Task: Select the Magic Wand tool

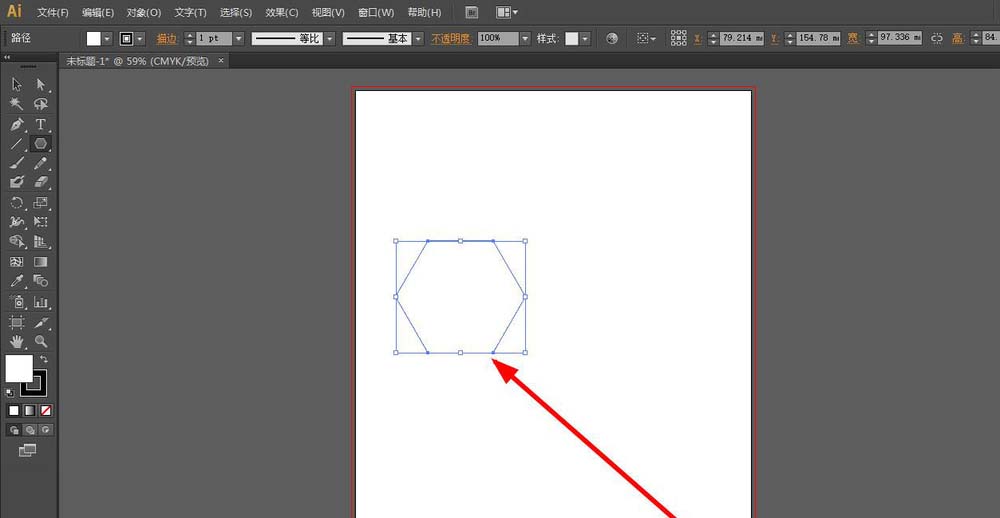Action: point(17,104)
